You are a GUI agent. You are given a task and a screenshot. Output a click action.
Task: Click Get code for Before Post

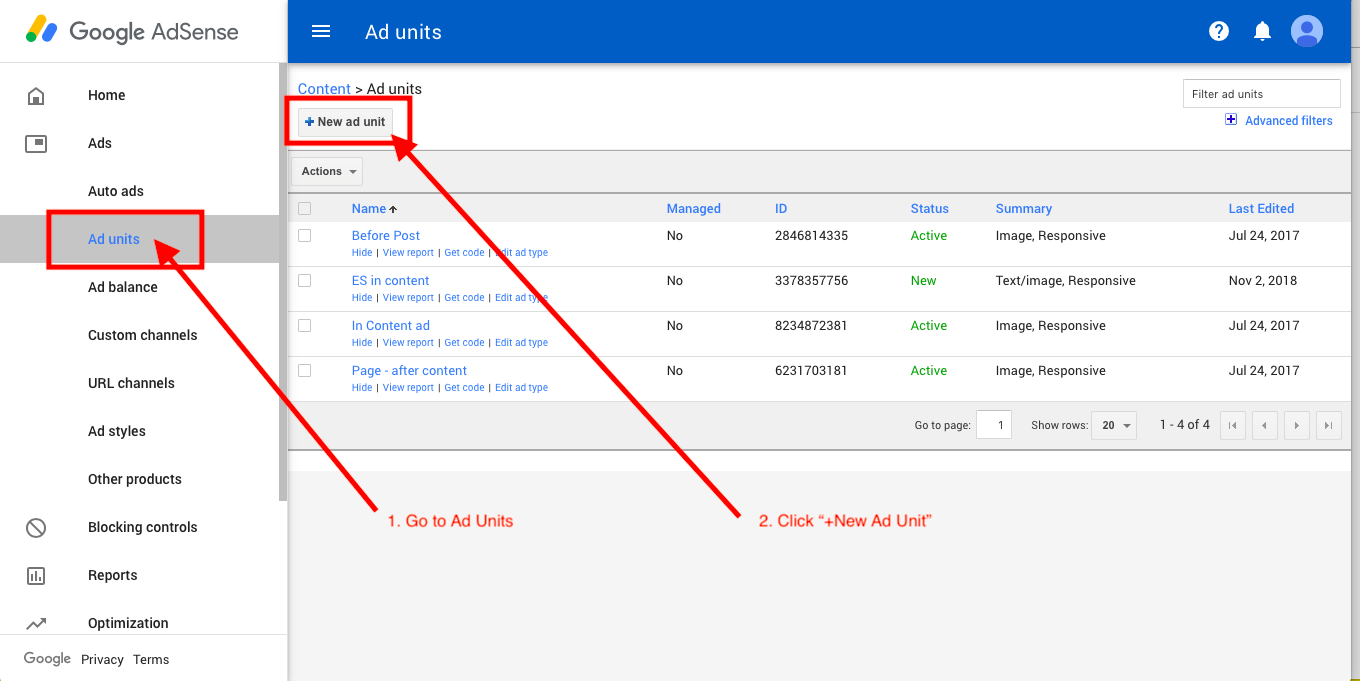click(464, 253)
